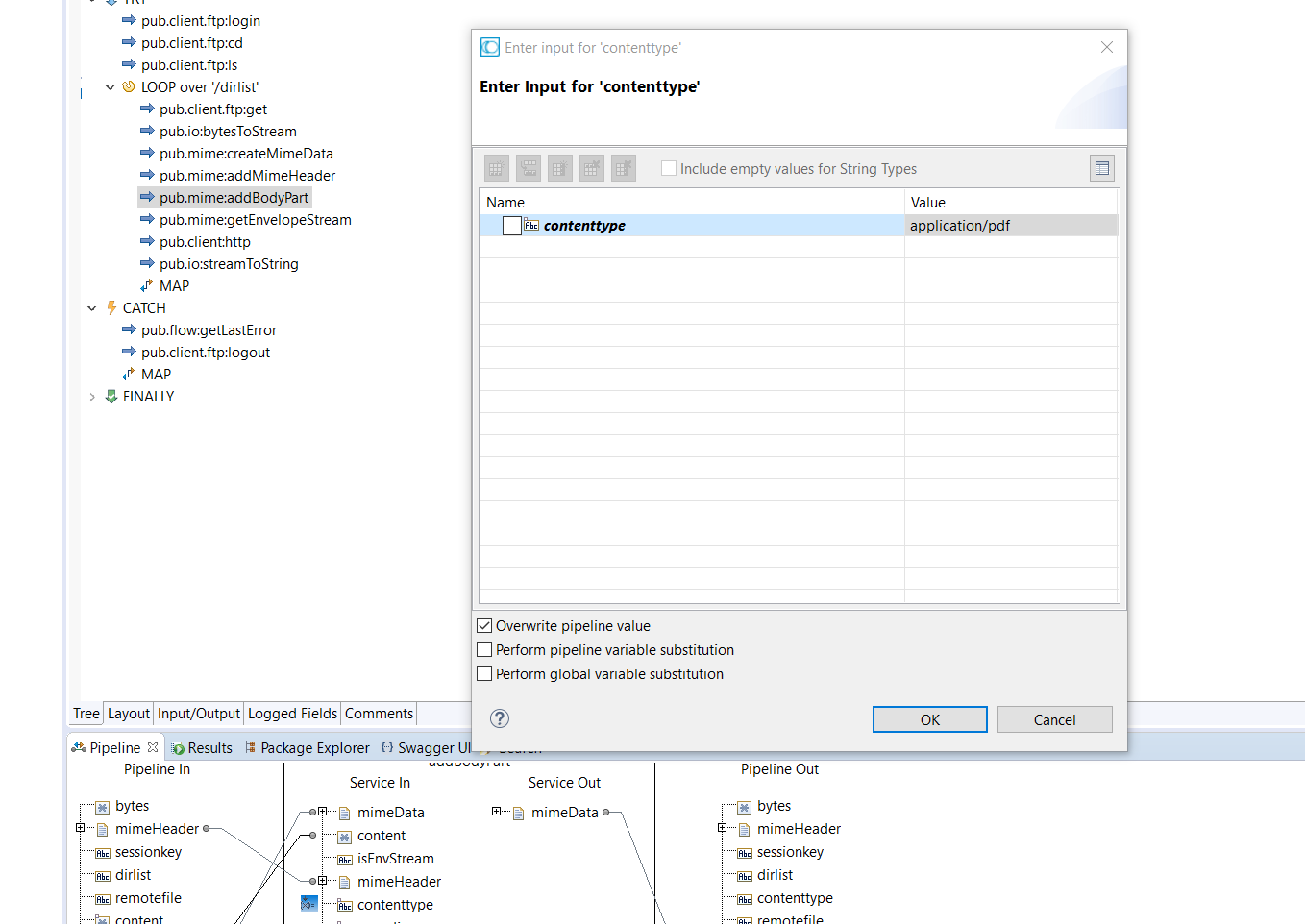The width and height of the screenshot is (1305, 924).
Task: Select the pub.flow:getLastError step
Action: pos(209,330)
